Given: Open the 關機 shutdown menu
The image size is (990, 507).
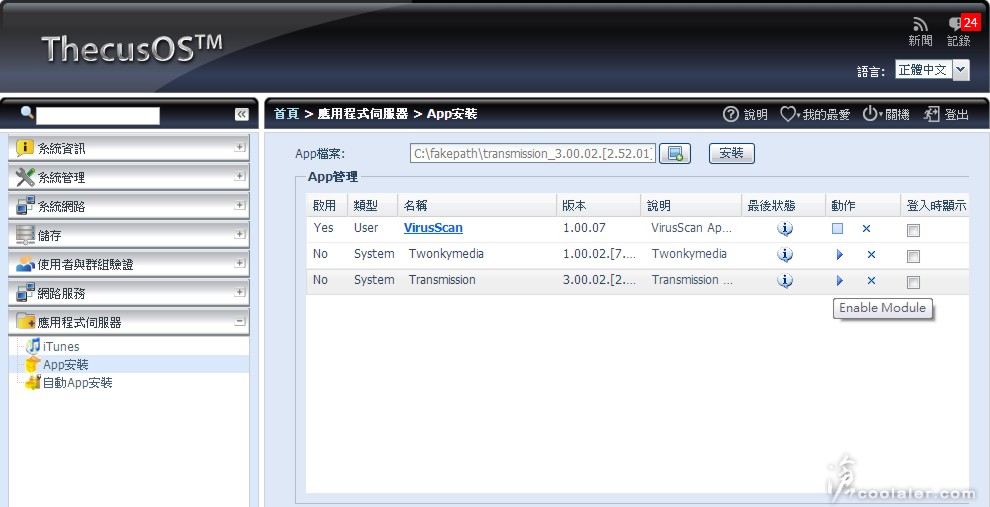Looking at the screenshot, I should click(886, 114).
